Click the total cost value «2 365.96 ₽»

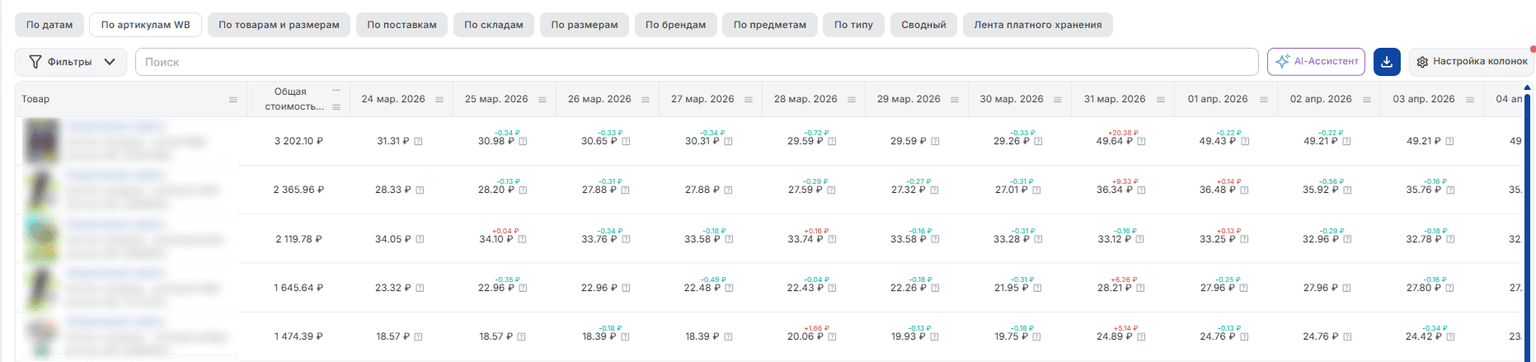pos(298,189)
